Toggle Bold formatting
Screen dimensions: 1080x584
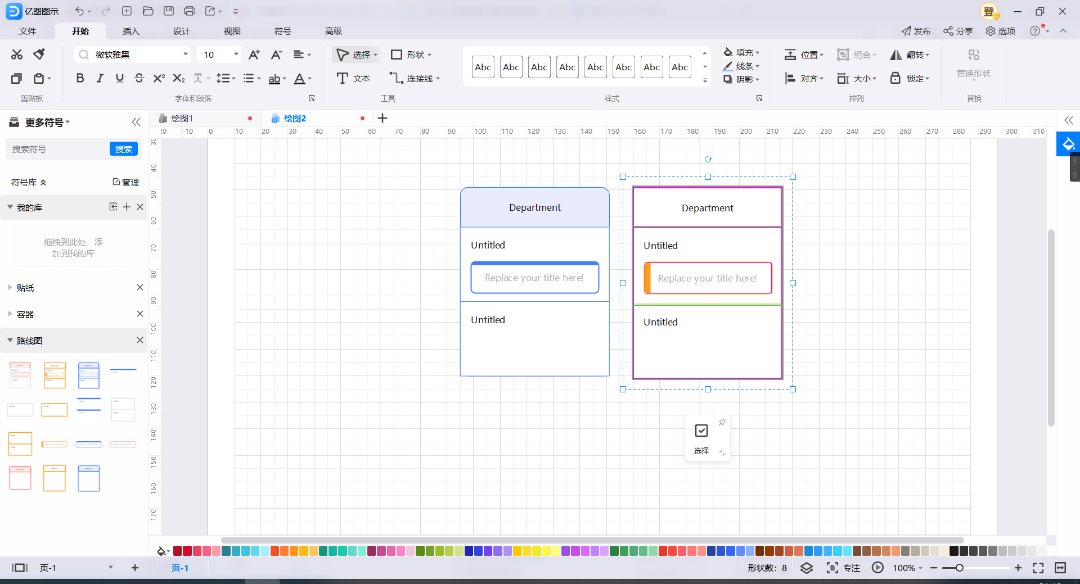[x=80, y=78]
